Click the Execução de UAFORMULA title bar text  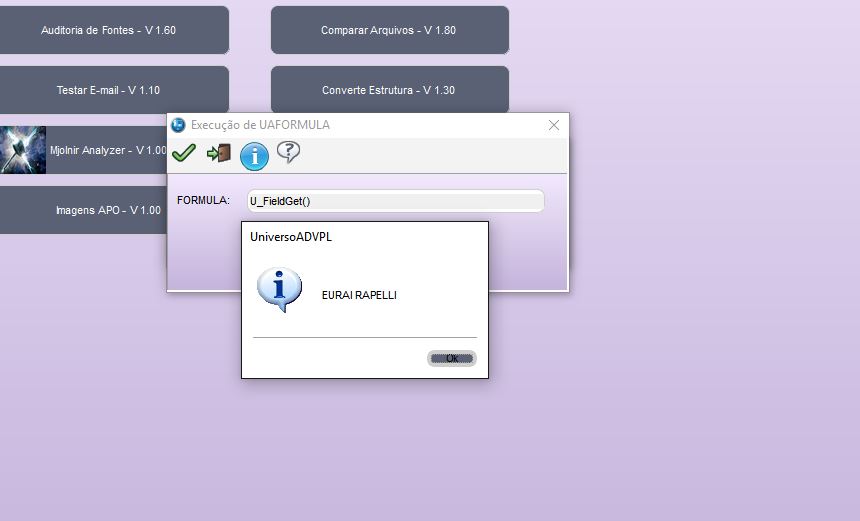coord(260,125)
